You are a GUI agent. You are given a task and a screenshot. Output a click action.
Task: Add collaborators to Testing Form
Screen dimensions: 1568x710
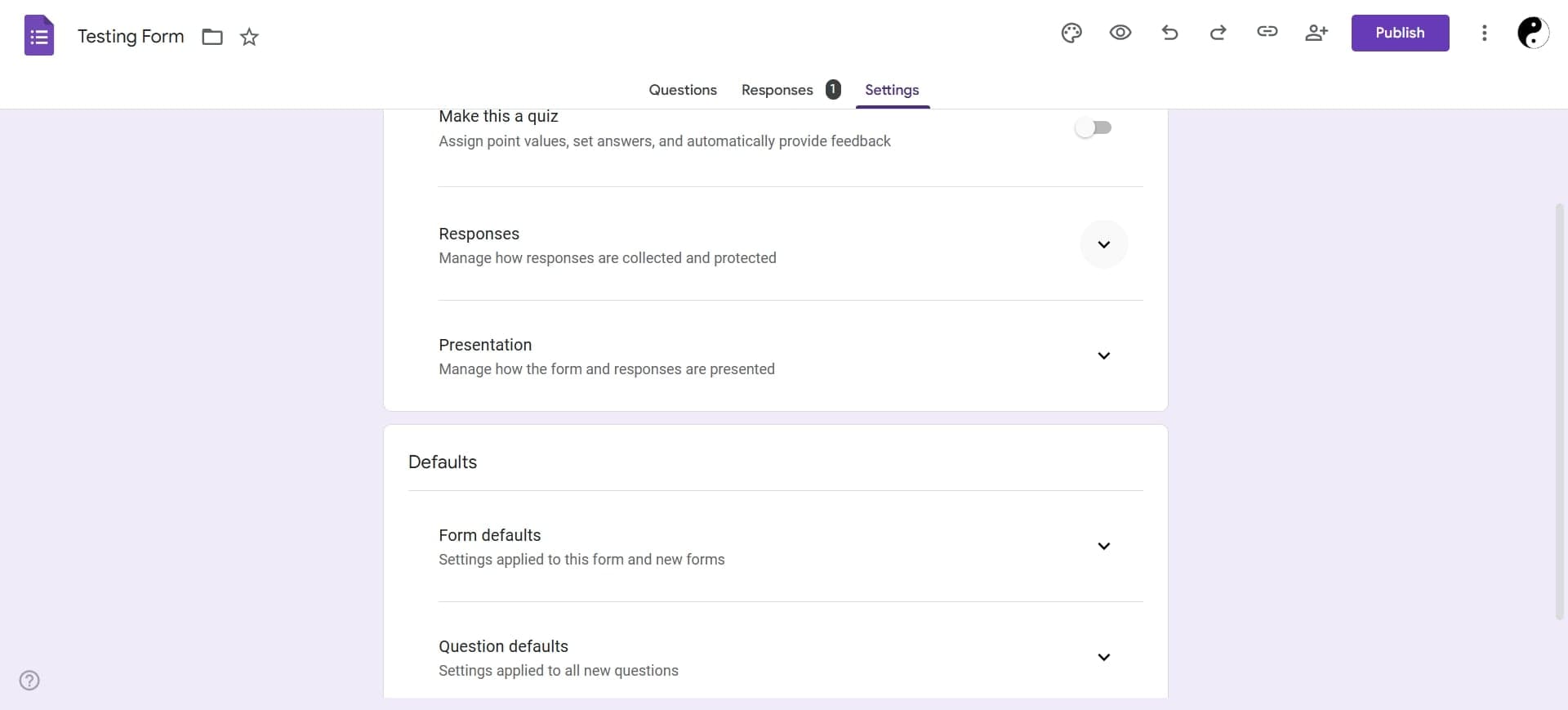pos(1316,33)
